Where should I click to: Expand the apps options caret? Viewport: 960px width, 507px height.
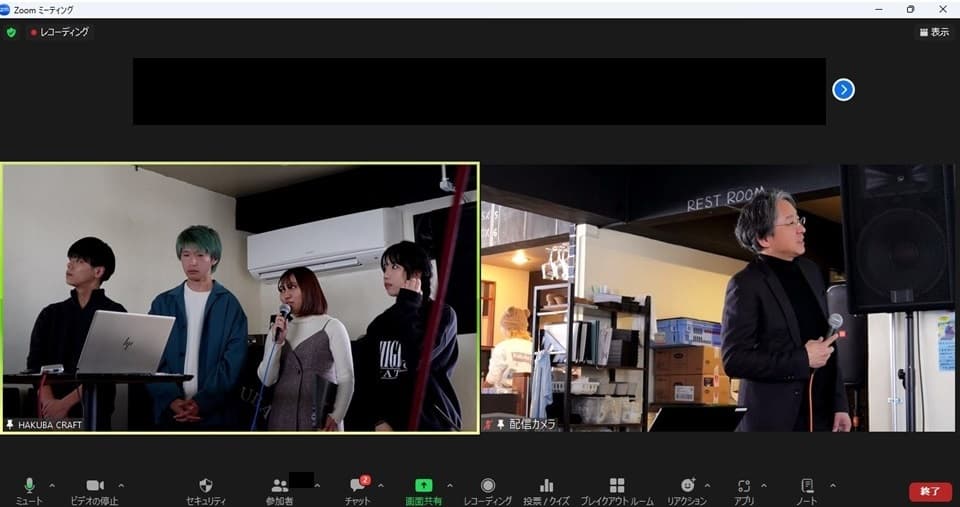pos(763,486)
